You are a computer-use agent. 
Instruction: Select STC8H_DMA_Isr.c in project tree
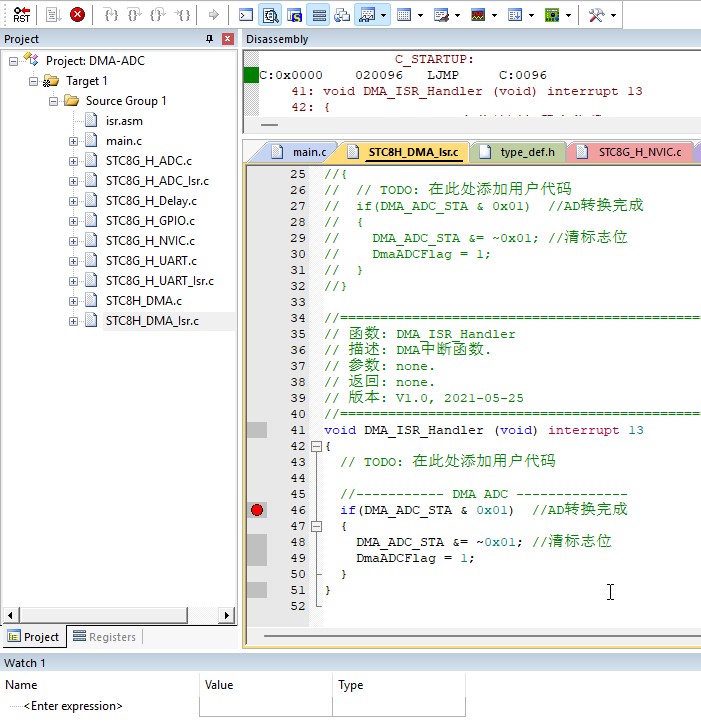(x=152, y=321)
